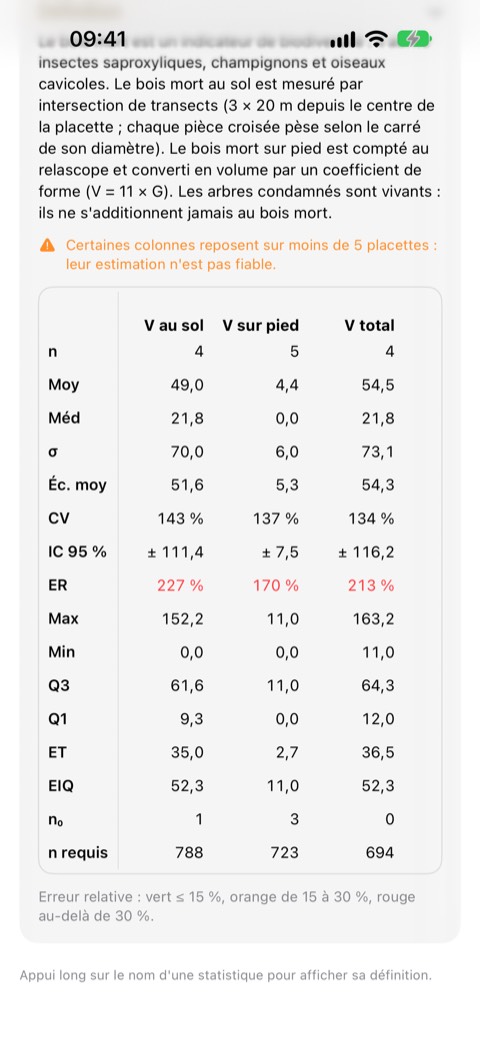Tap the red 213 % error value
The height and width of the screenshot is (1043, 480).
(370, 585)
